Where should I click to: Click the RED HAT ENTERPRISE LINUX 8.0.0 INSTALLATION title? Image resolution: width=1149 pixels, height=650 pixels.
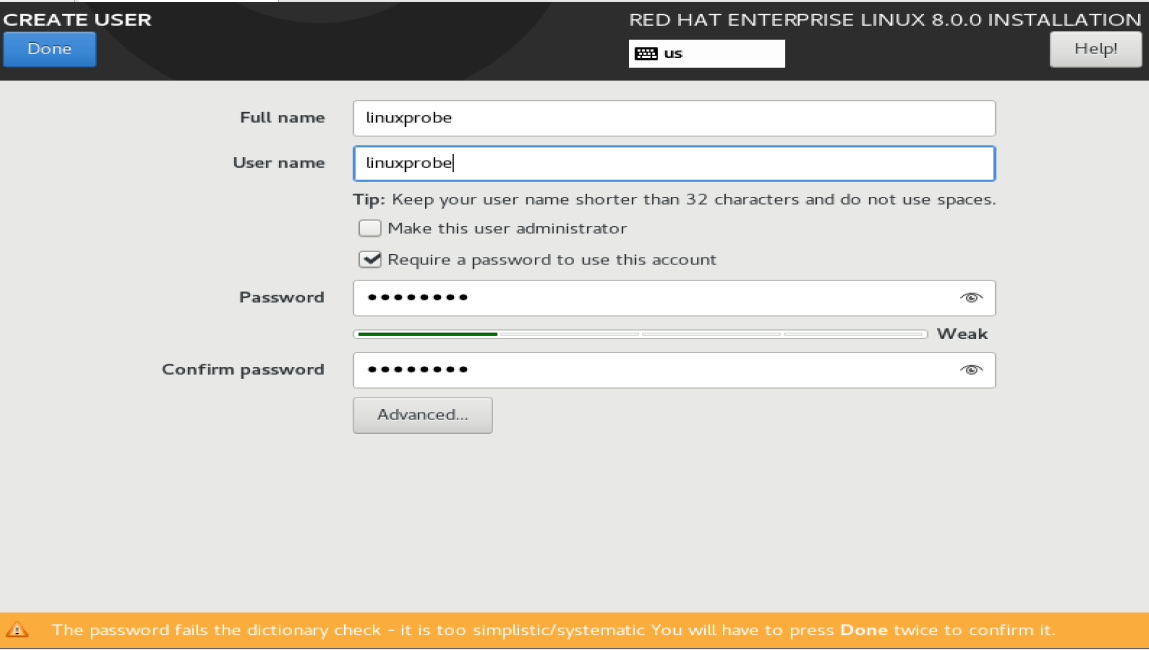point(884,20)
